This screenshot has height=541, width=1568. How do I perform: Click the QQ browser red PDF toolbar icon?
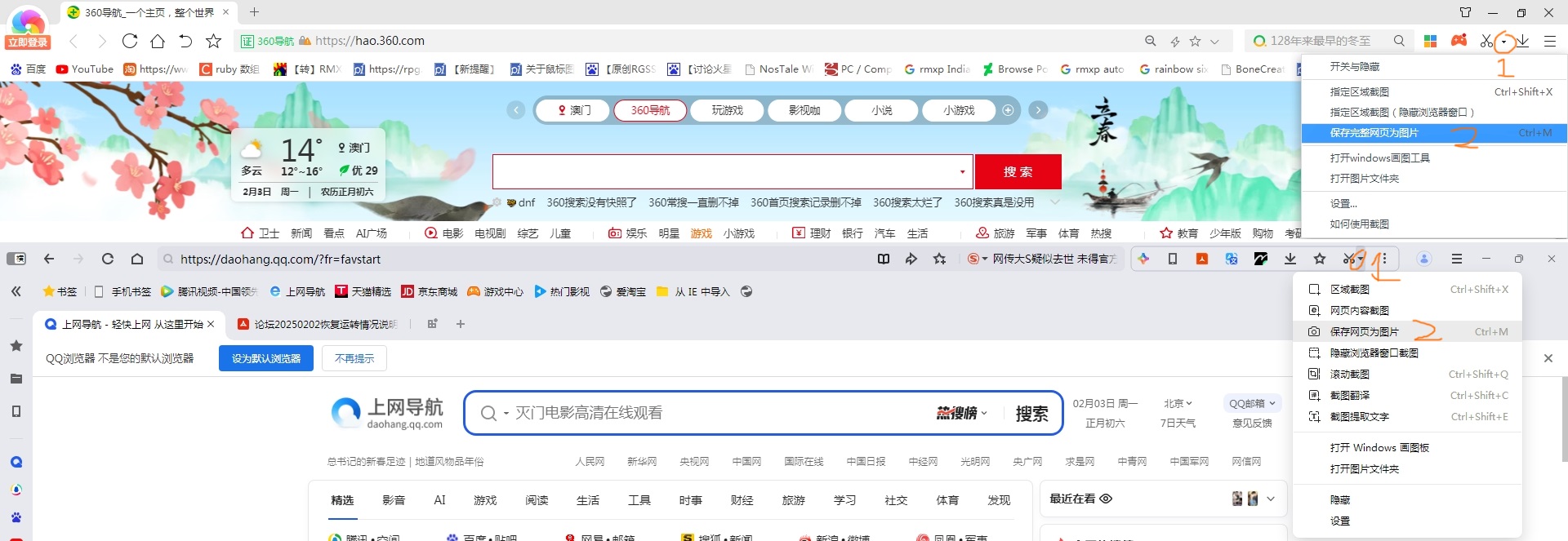1202,259
